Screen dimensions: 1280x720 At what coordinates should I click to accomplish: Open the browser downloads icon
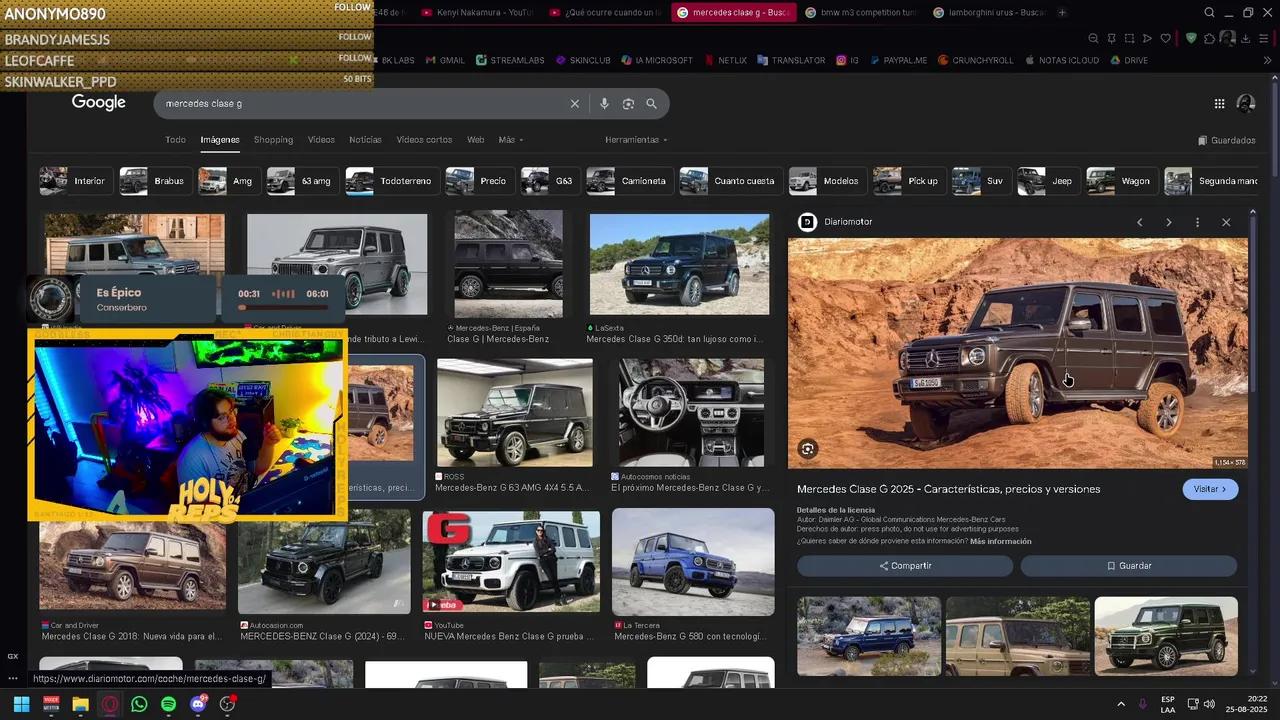(x=1246, y=39)
